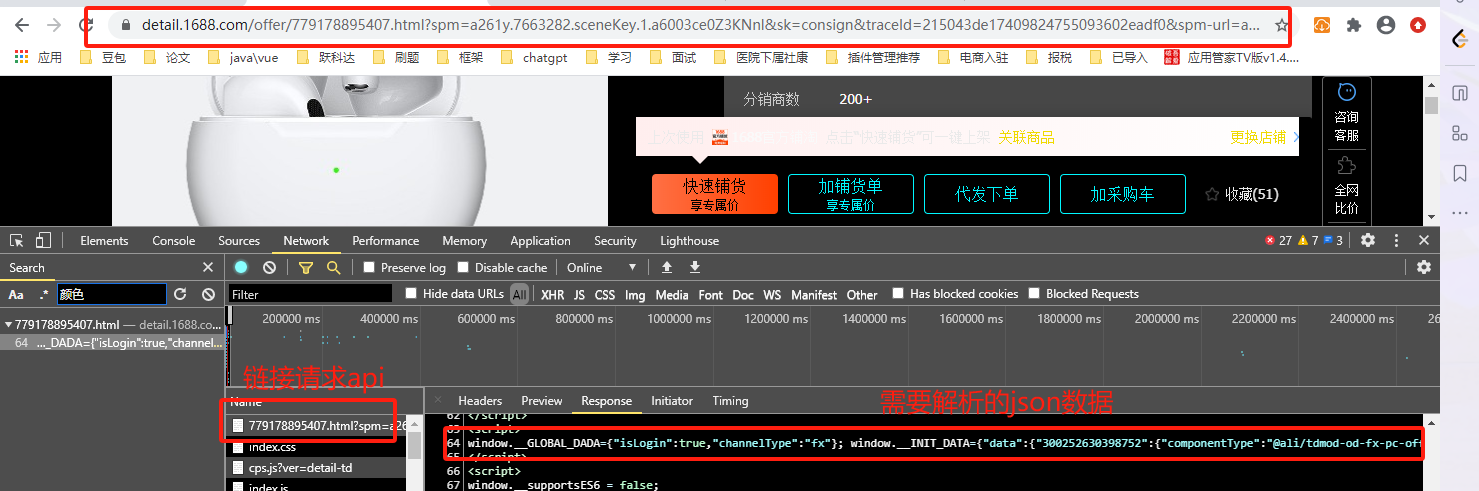Close the Search panel
Screen dimensions: 1479x491
point(208,267)
